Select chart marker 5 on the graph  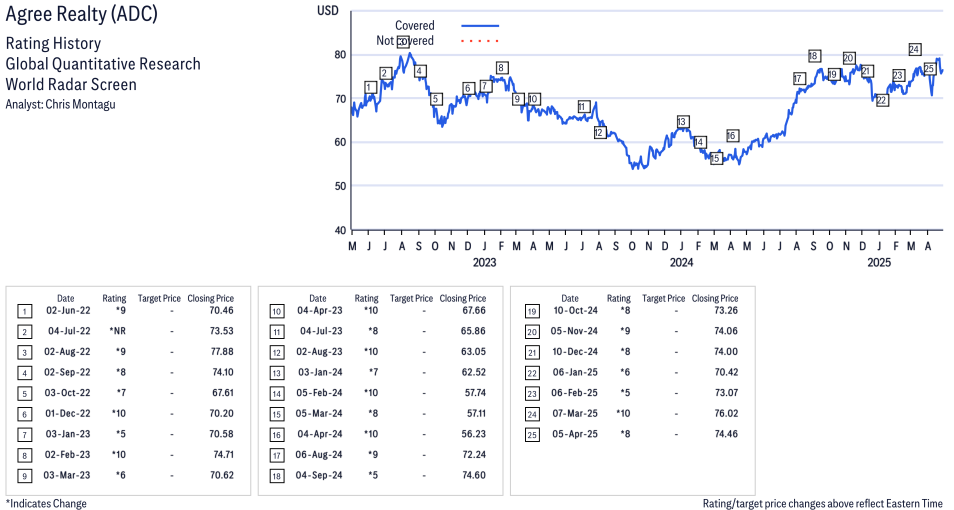(436, 99)
